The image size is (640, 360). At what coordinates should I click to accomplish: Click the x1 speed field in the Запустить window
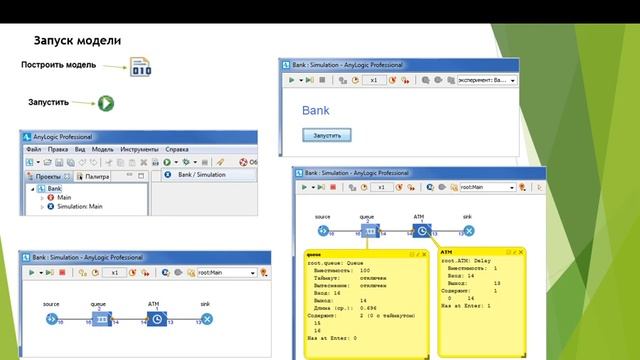(x=374, y=80)
